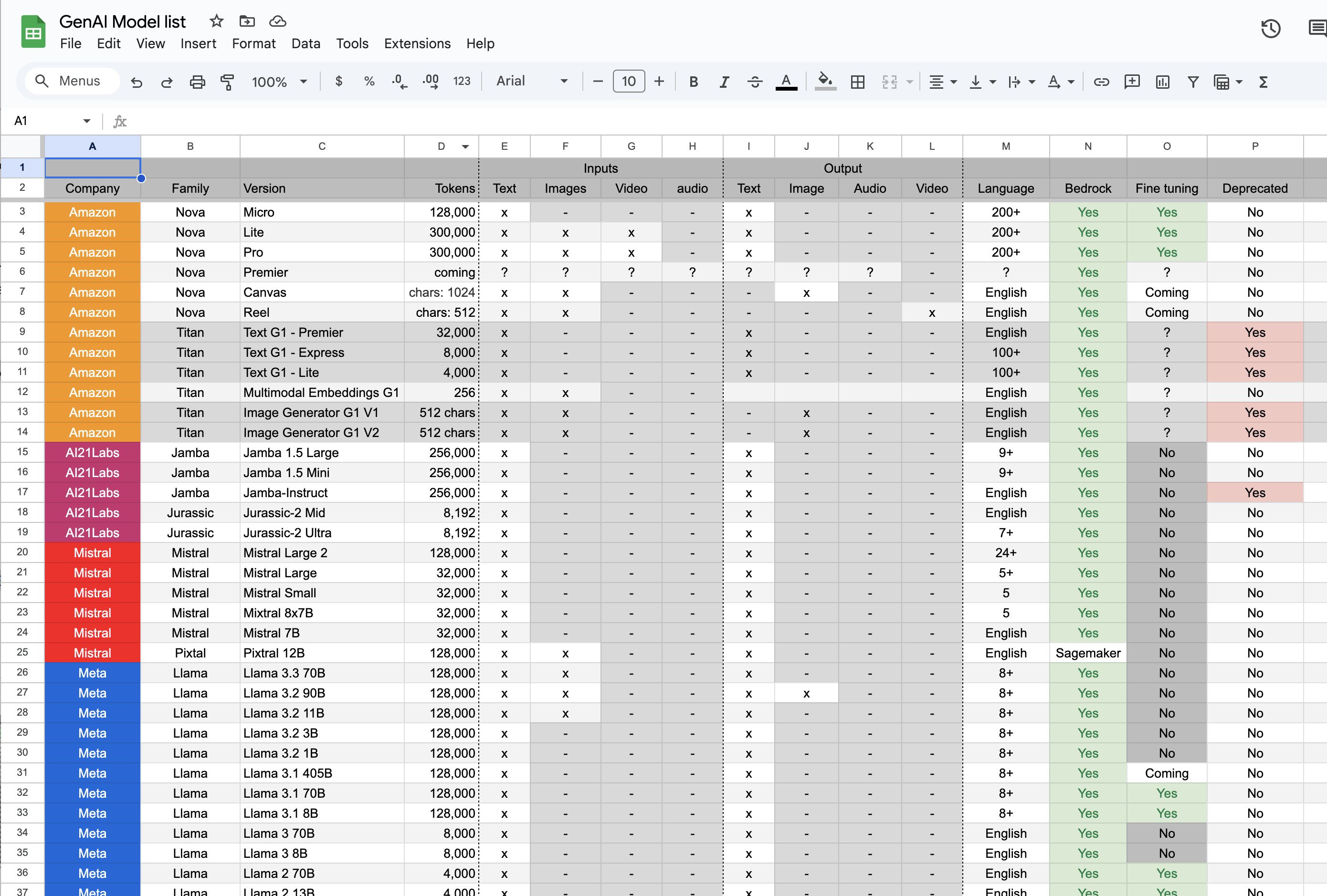
Task: Open the text color picker
Action: (786, 82)
